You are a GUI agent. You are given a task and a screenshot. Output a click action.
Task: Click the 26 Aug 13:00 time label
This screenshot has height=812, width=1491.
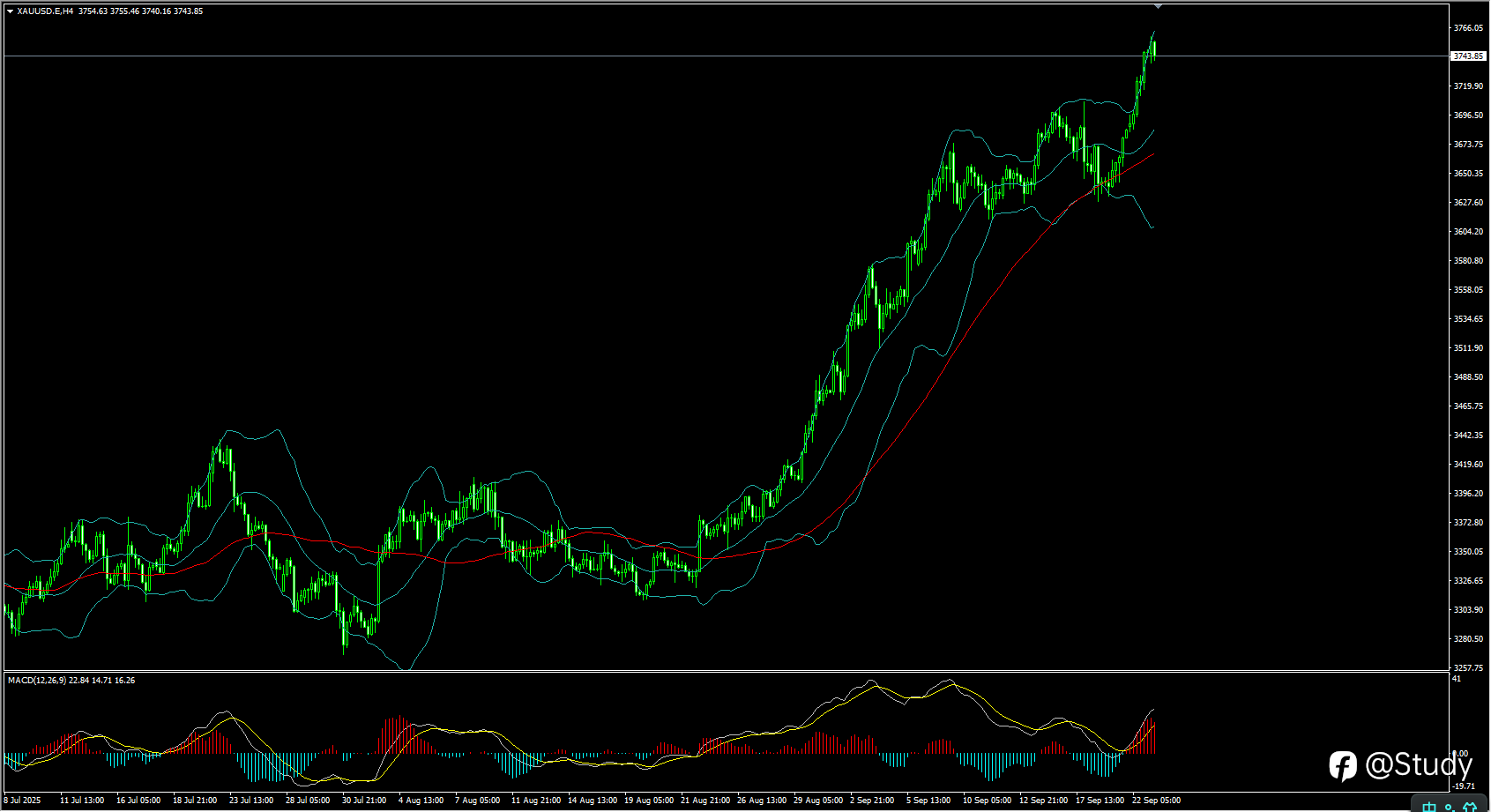point(762,801)
